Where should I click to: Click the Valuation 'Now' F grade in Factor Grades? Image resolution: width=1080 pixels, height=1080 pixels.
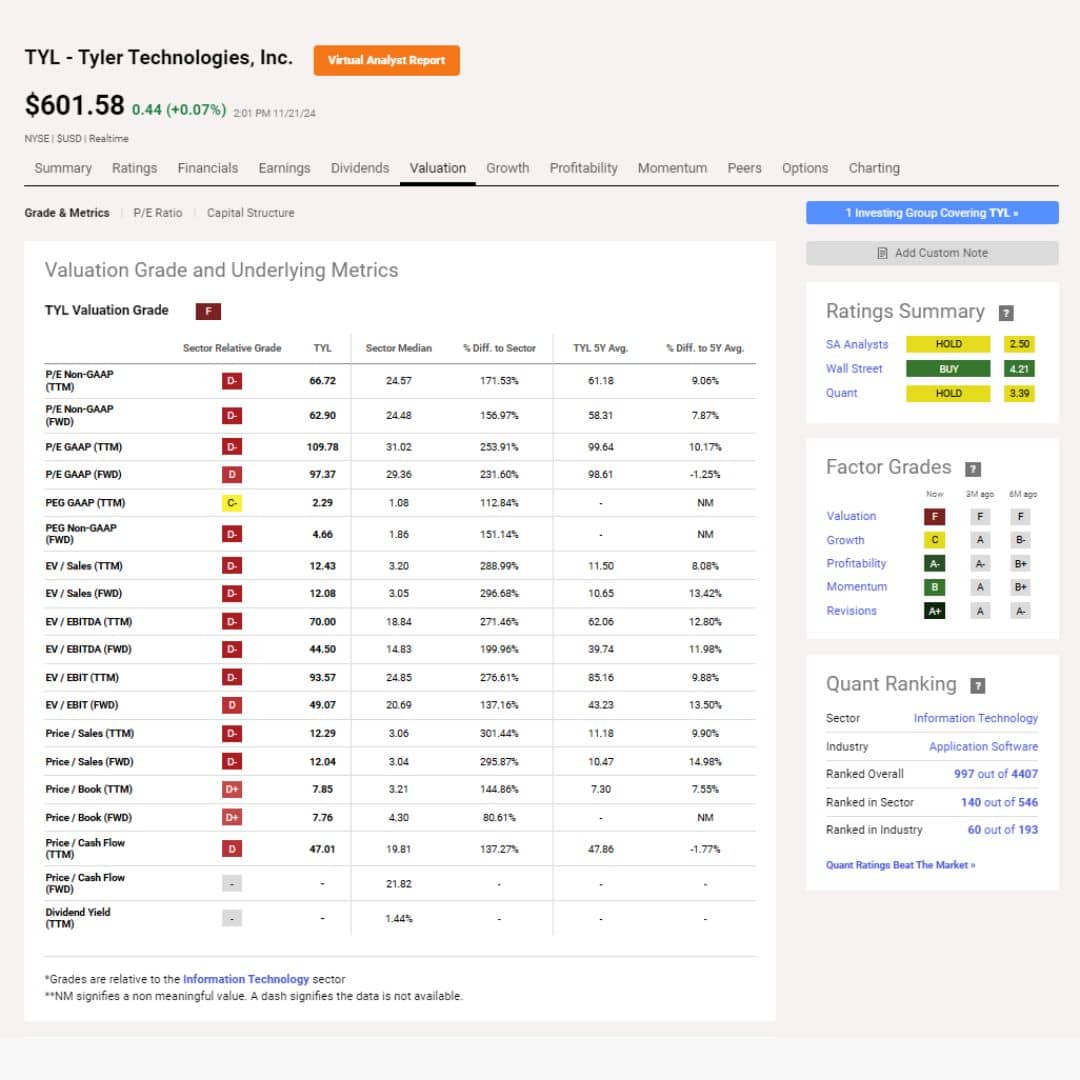click(x=934, y=517)
